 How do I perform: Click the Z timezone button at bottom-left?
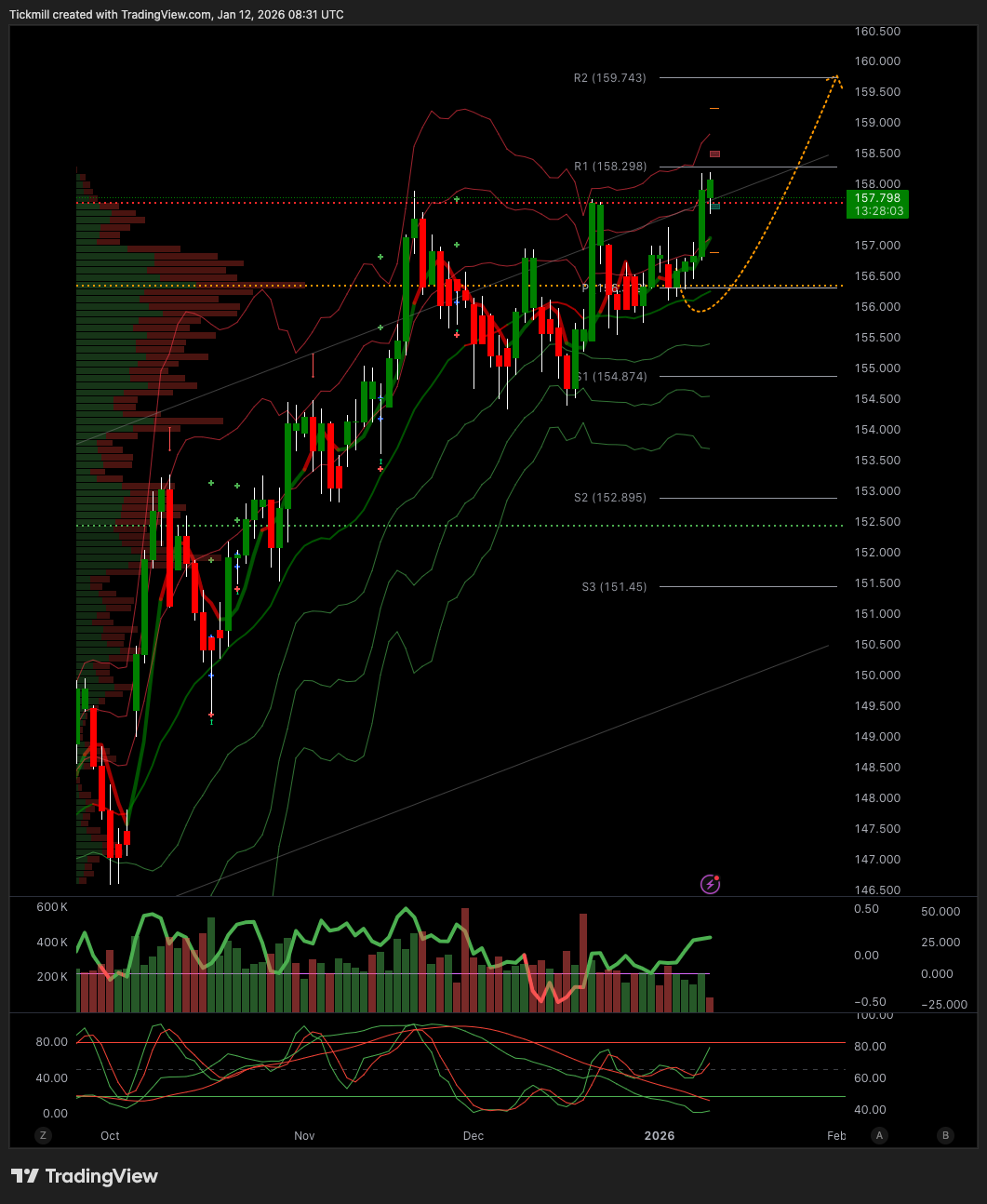(42, 1135)
